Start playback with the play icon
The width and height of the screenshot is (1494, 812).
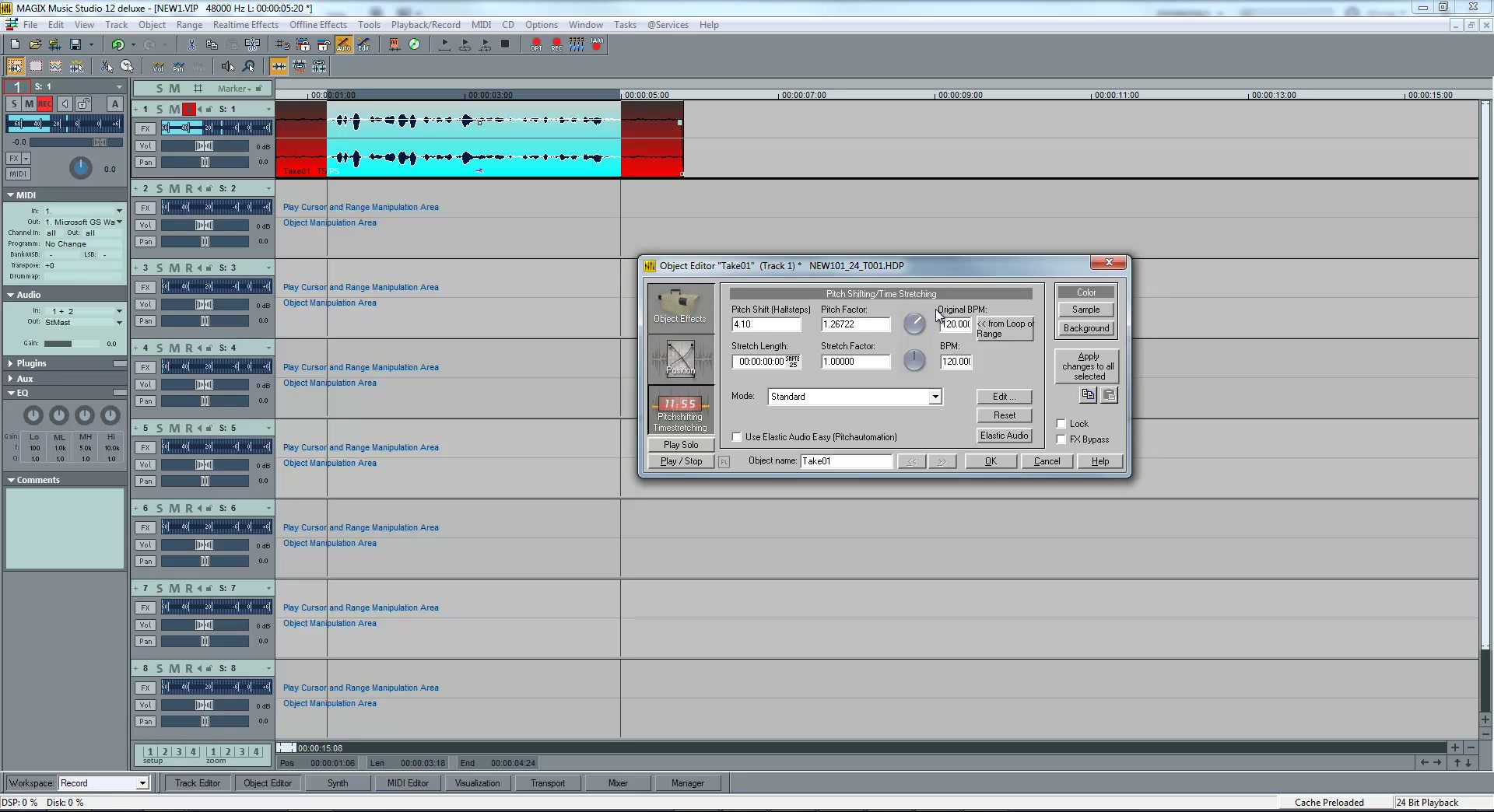coord(444,45)
